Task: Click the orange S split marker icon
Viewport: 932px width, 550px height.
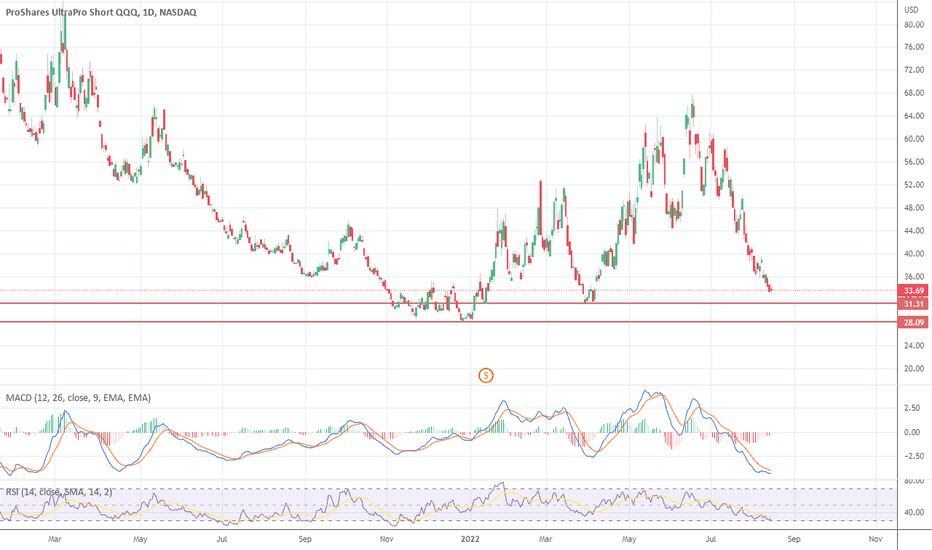Action: pos(486,375)
